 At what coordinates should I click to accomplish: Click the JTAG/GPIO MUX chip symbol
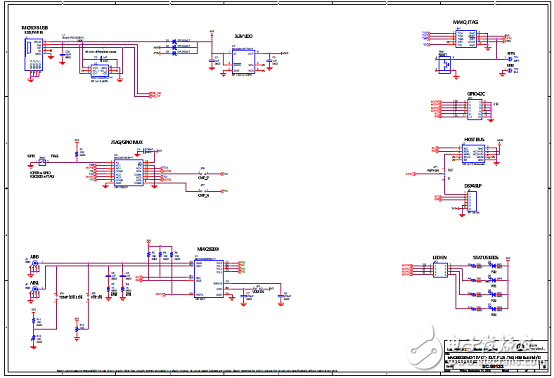click(x=129, y=172)
